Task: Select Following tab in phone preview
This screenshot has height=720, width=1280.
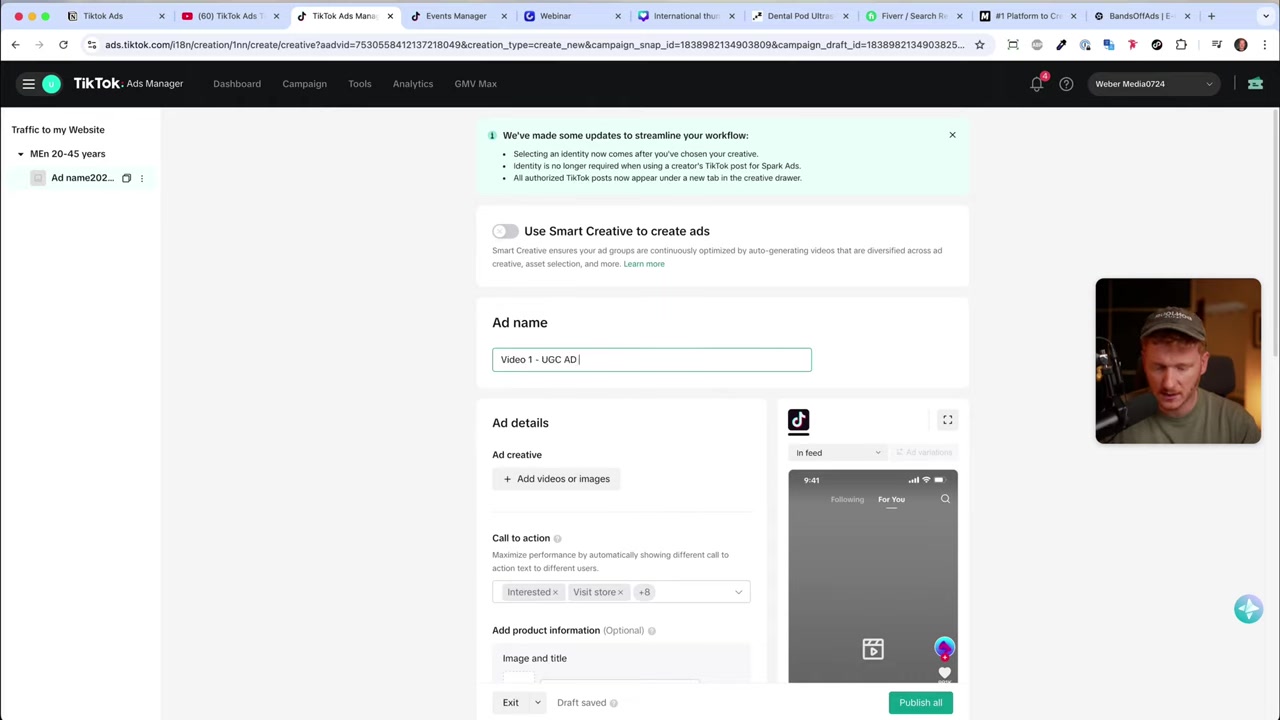Action: [x=847, y=499]
